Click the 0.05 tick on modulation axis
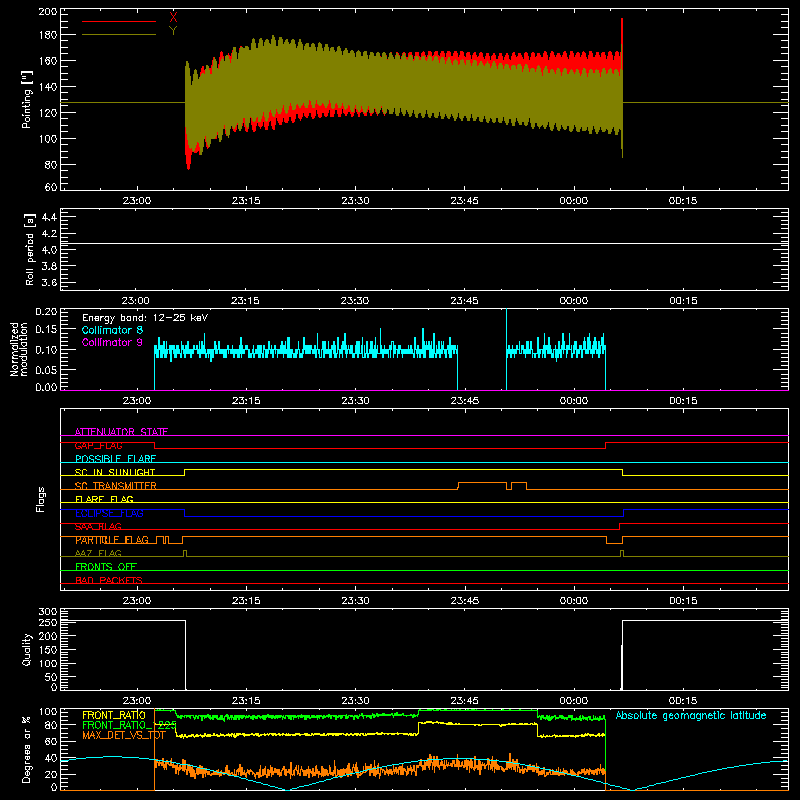The image size is (800, 800). click(x=46, y=369)
